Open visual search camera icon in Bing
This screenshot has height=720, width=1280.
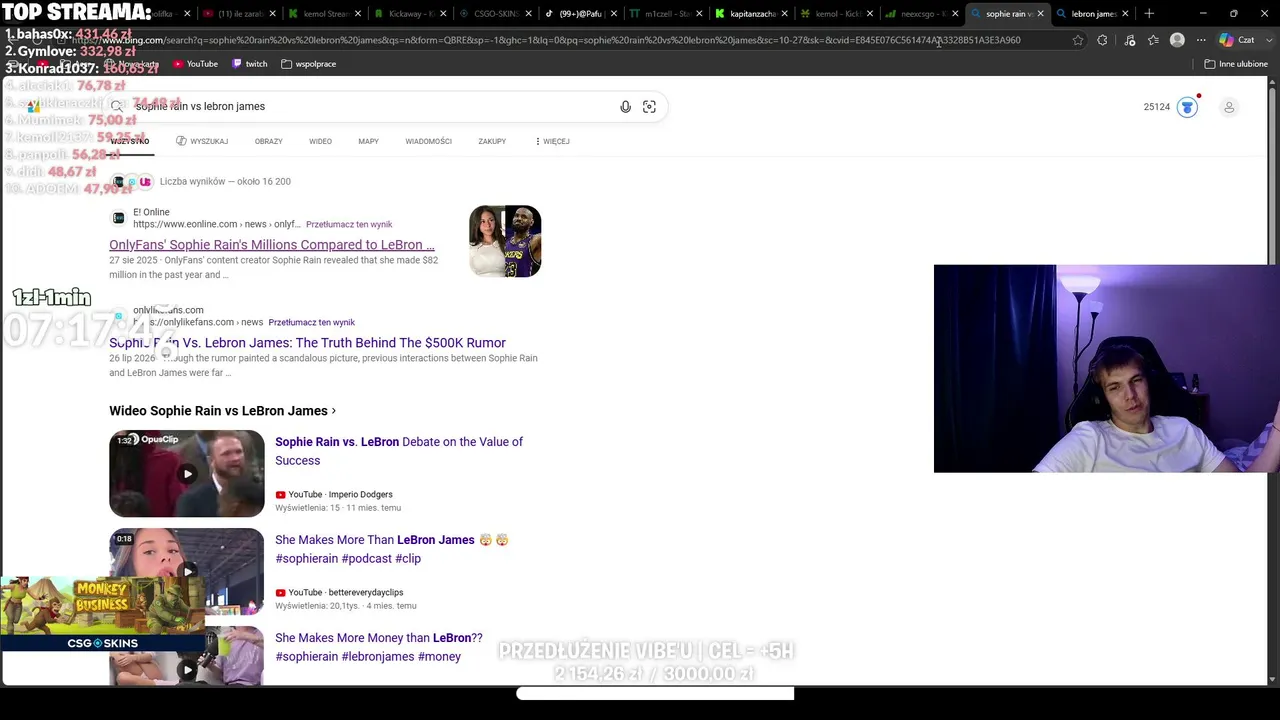tap(649, 107)
